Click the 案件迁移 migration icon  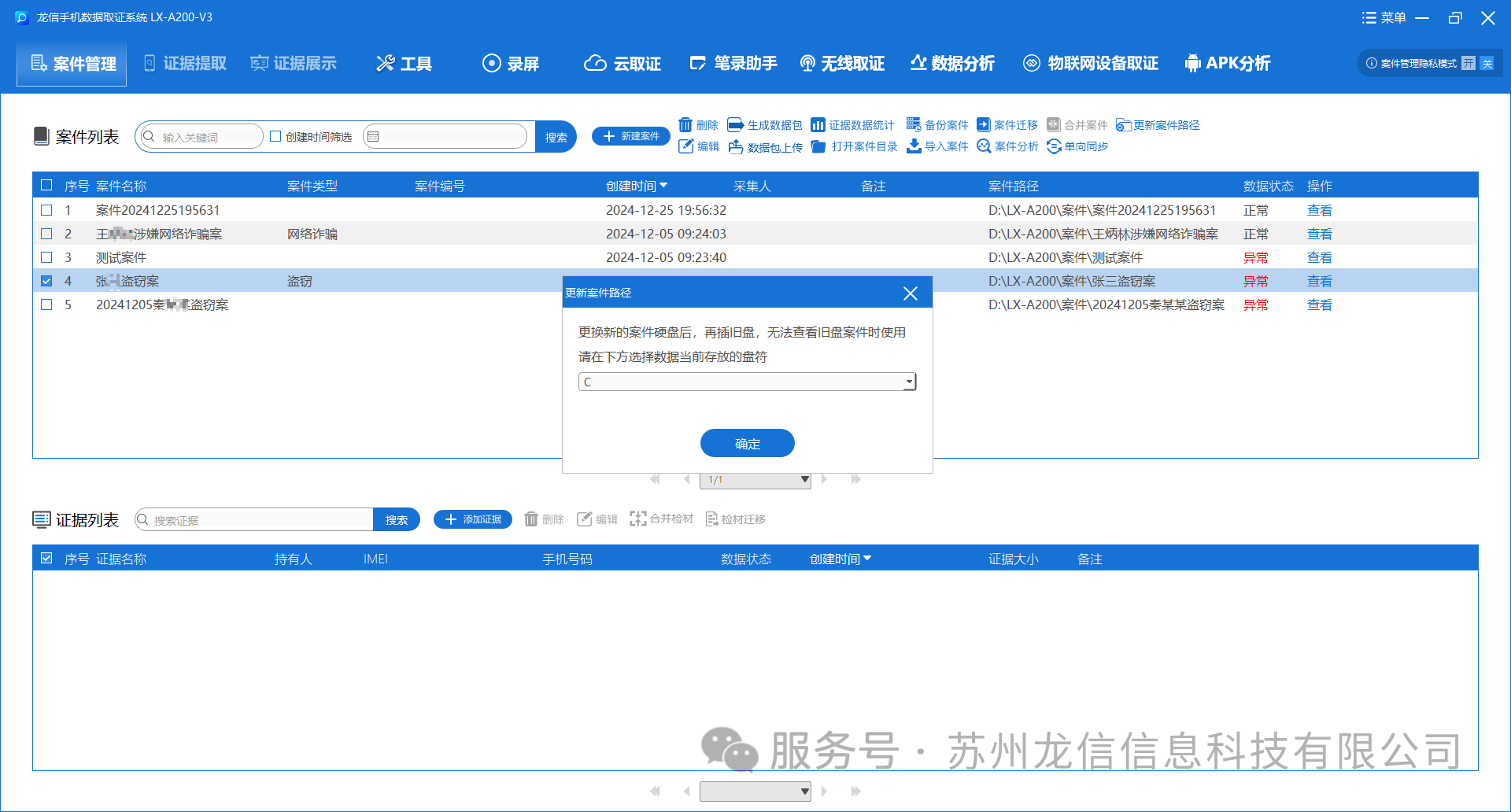tap(983, 125)
